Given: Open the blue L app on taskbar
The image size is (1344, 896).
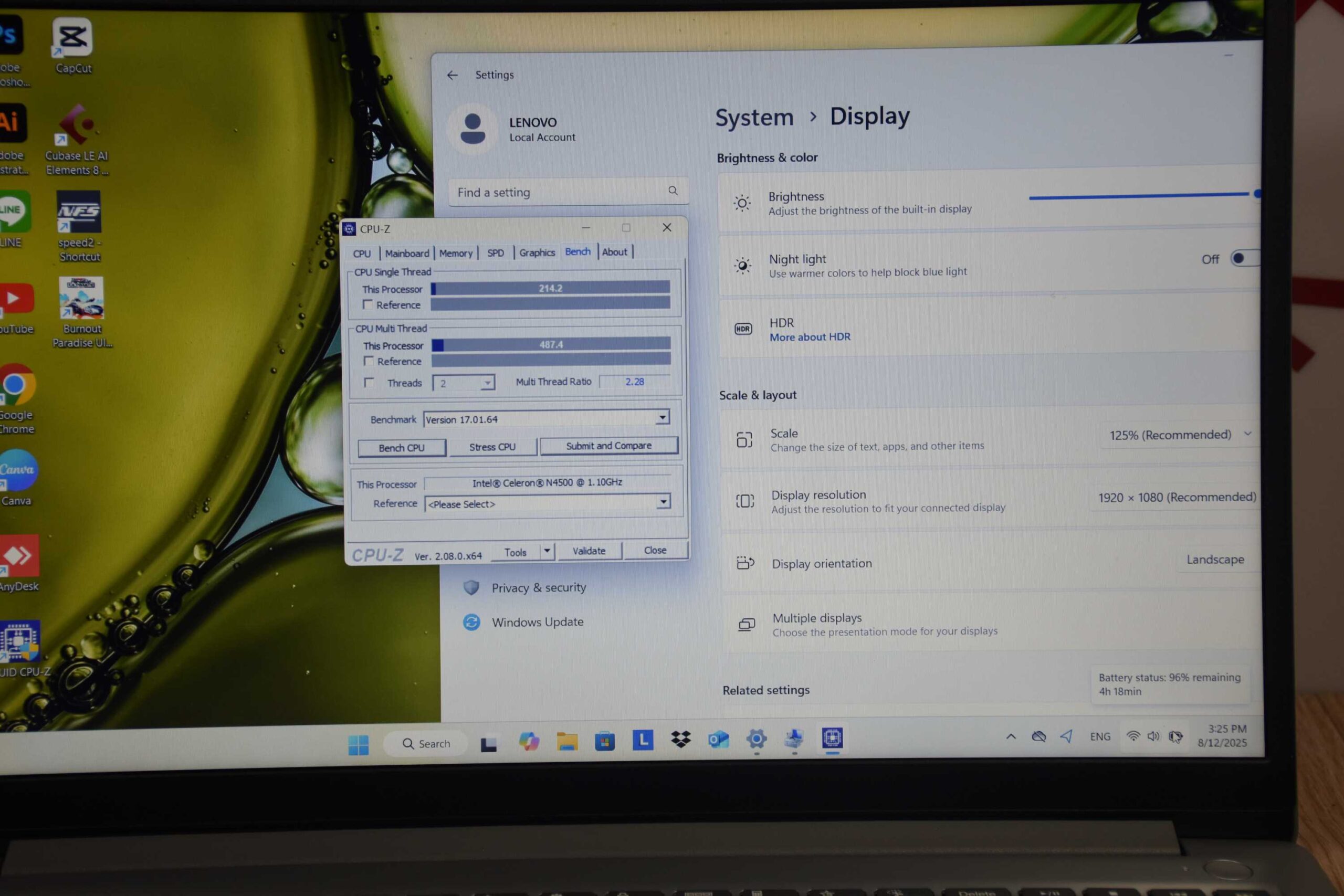Looking at the screenshot, I should coord(643,740).
